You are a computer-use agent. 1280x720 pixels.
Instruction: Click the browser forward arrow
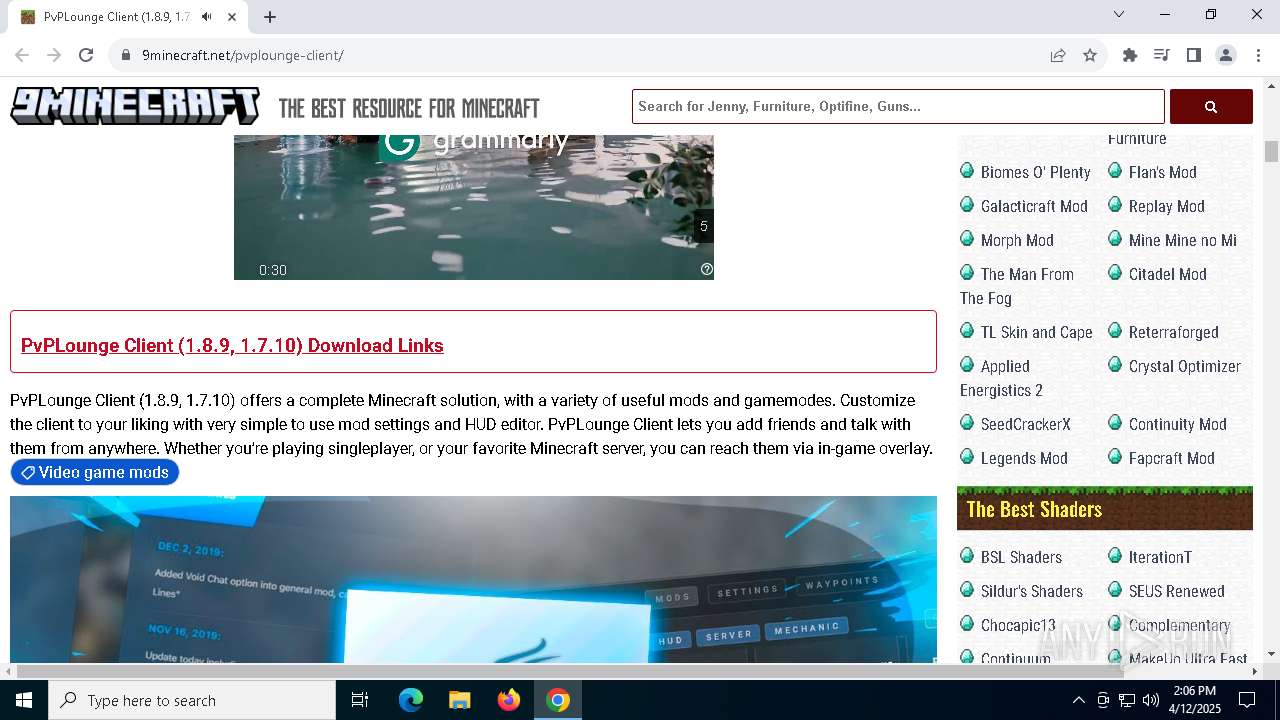pos(54,55)
